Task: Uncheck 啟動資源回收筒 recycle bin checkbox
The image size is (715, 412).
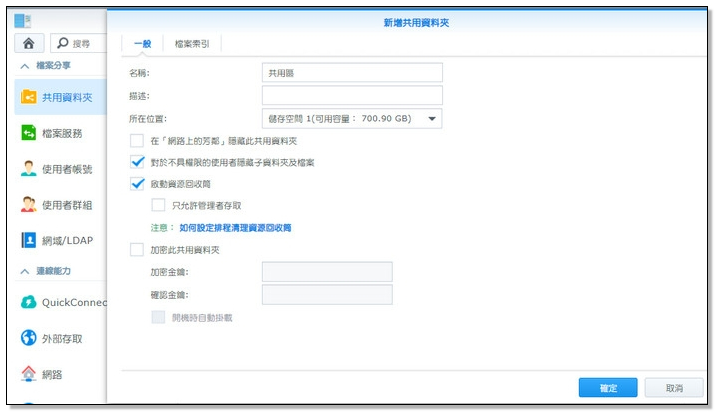Action: [138, 184]
